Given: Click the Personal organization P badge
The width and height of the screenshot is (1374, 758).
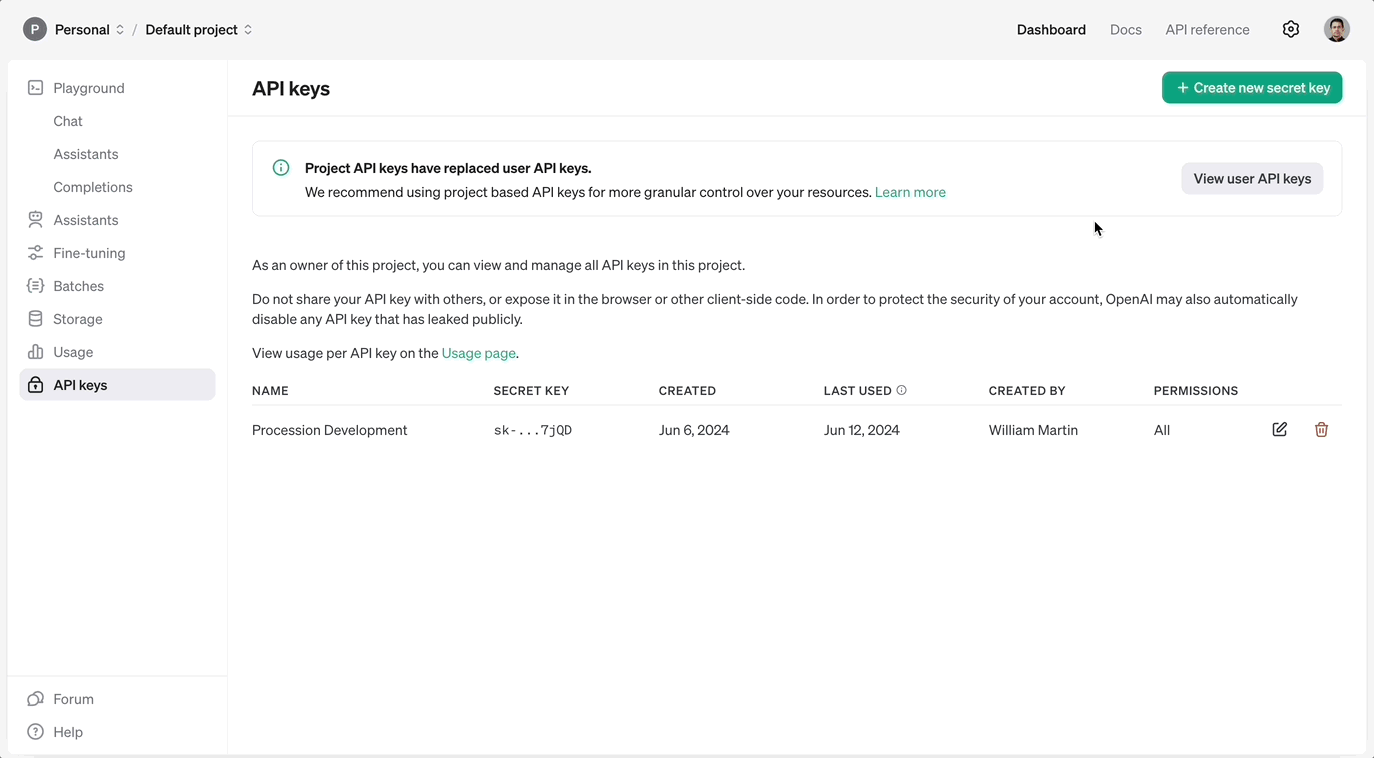Looking at the screenshot, I should coord(35,29).
